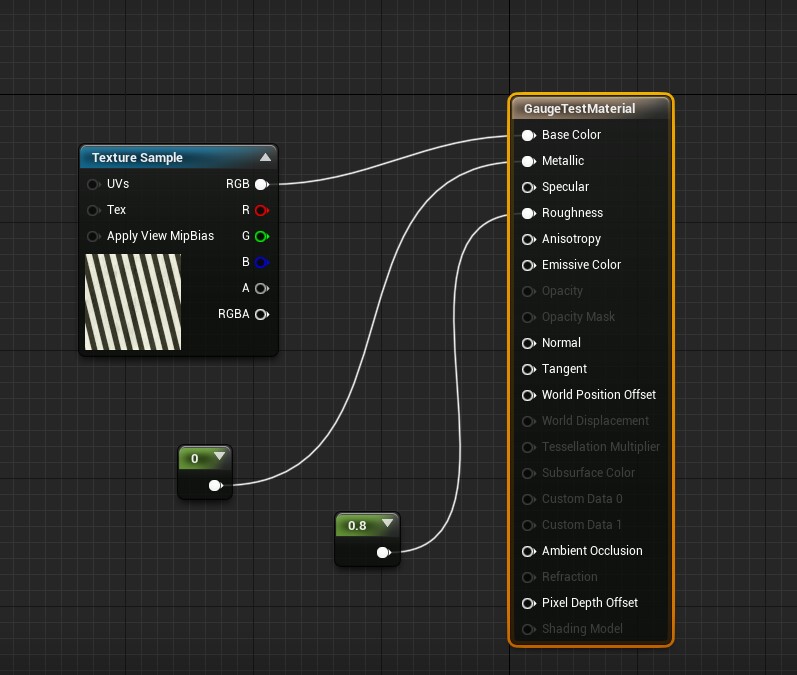Expand the 0 constant node arrow

pyautogui.click(x=219, y=457)
